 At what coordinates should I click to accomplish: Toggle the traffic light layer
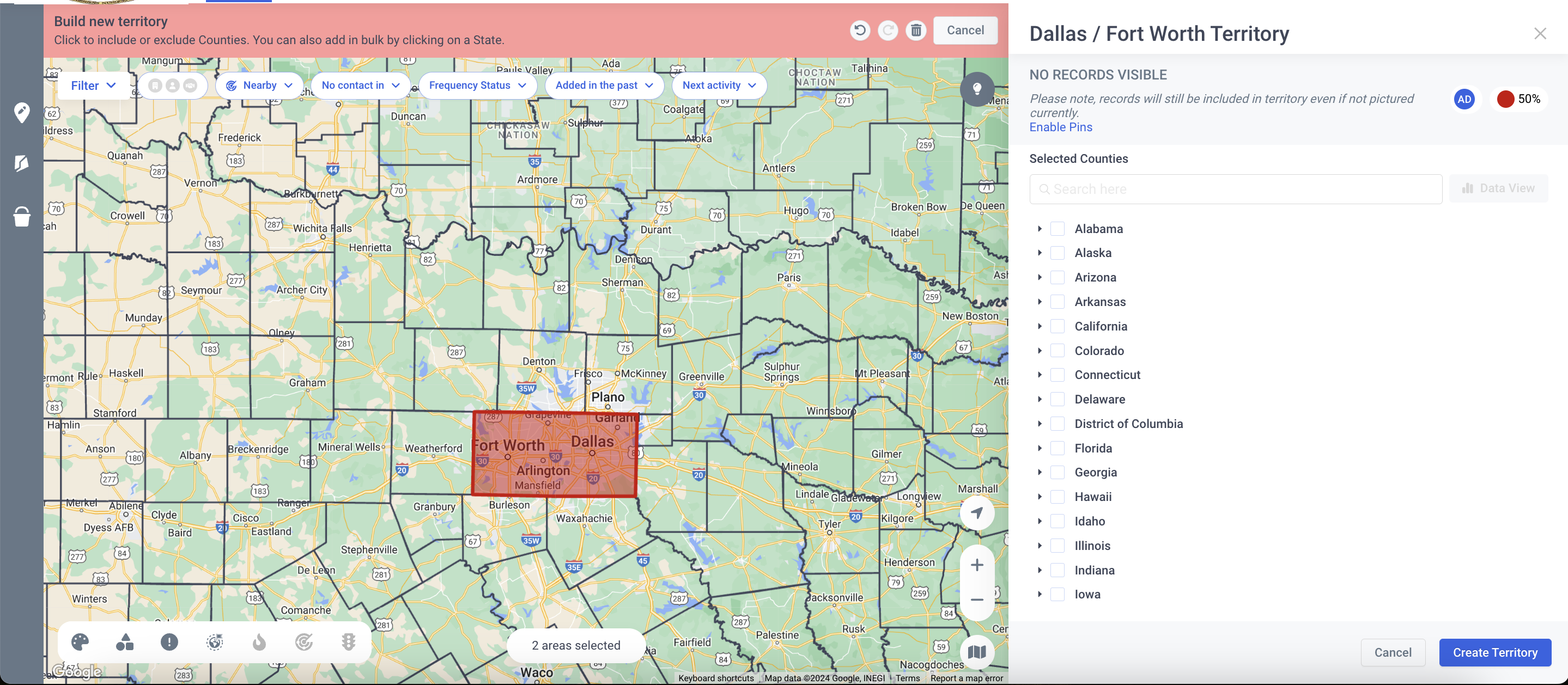pos(348,643)
